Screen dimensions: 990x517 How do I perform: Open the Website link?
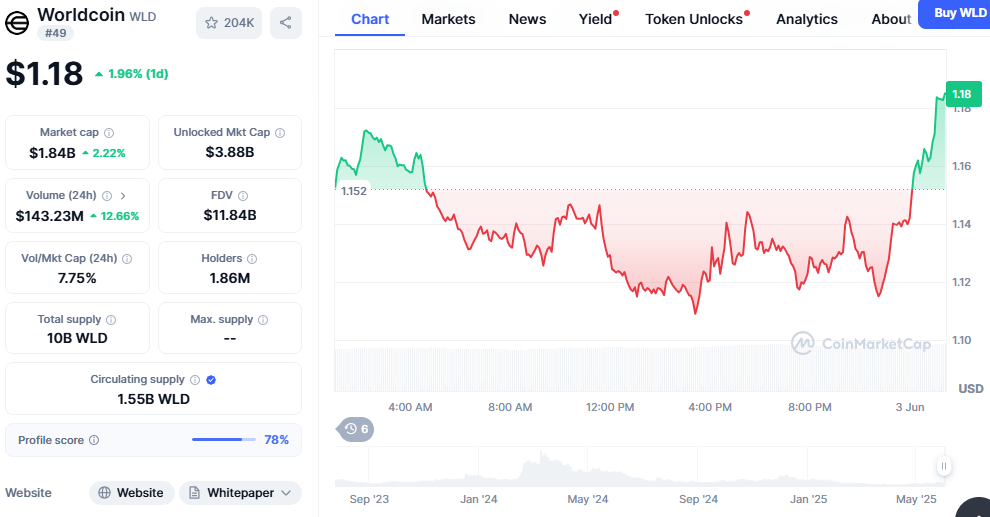coord(131,492)
